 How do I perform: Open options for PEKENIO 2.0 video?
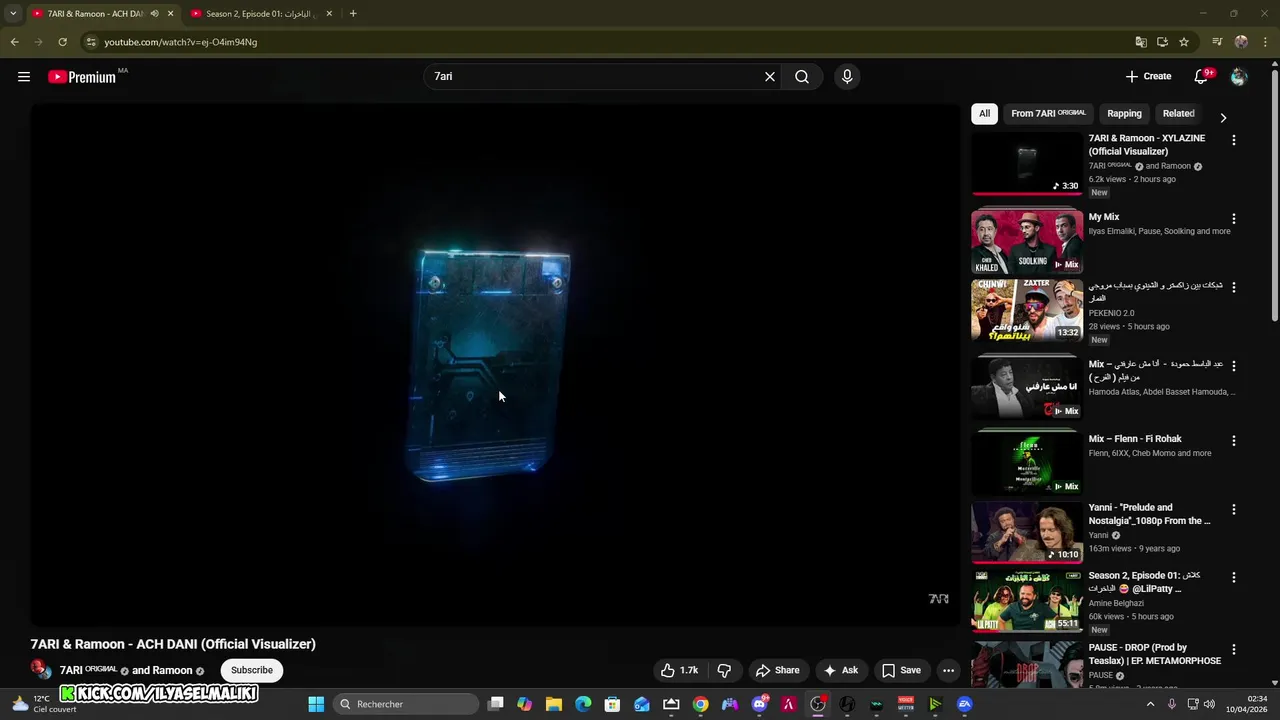click(x=1233, y=287)
